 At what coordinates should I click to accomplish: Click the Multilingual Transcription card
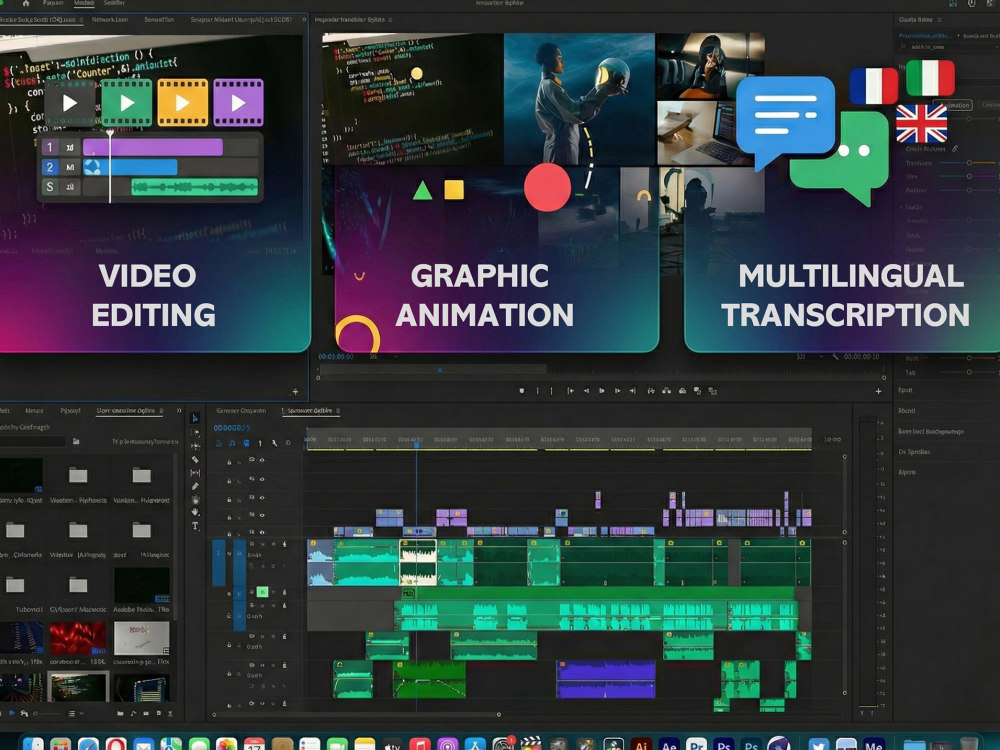(x=842, y=258)
